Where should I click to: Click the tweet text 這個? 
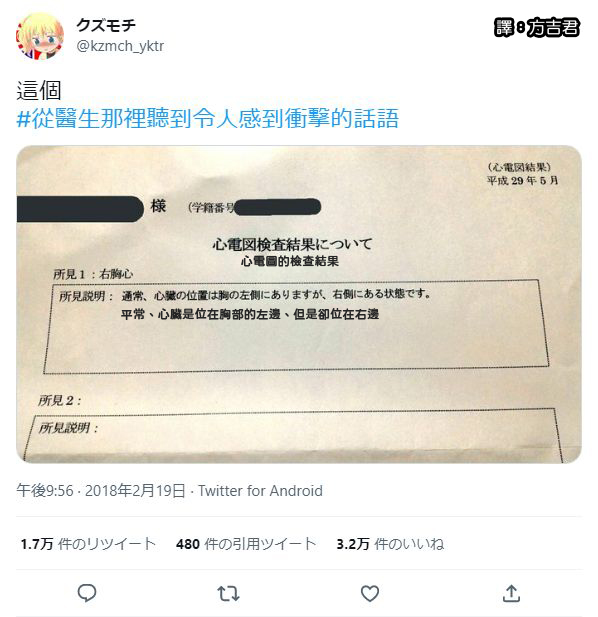pyautogui.click(x=39, y=90)
